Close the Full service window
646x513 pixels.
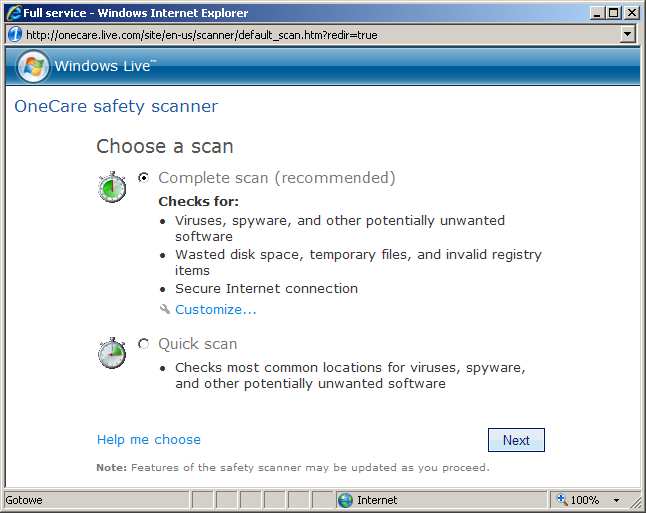(x=631, y=13)
